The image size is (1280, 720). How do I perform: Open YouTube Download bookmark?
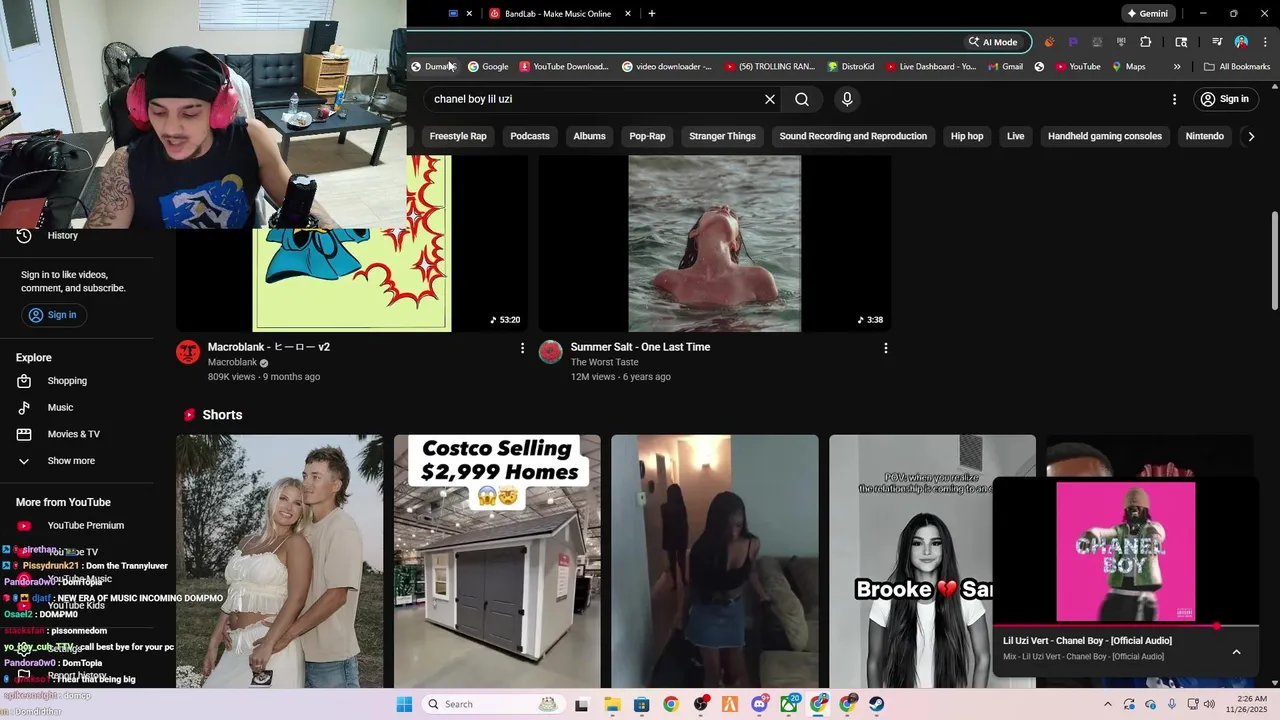coord(564,67)
